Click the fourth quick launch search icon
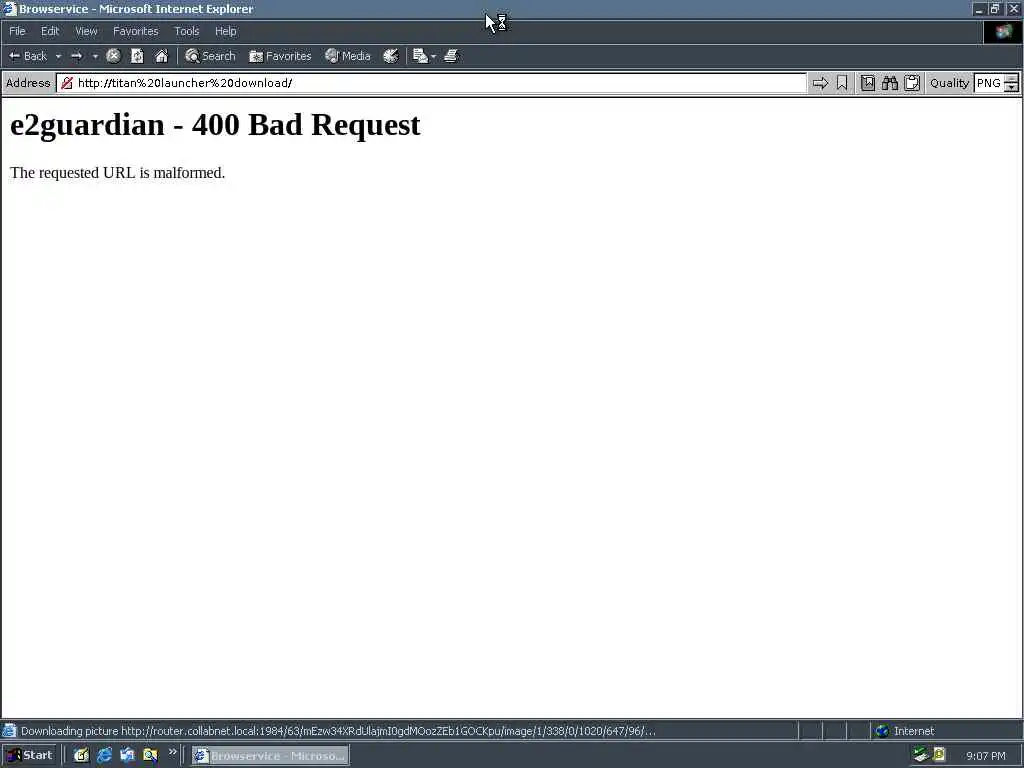Image resolution: width=1024 pixels, height=768 pixels. pyautogui.click(x=150, y=756)
